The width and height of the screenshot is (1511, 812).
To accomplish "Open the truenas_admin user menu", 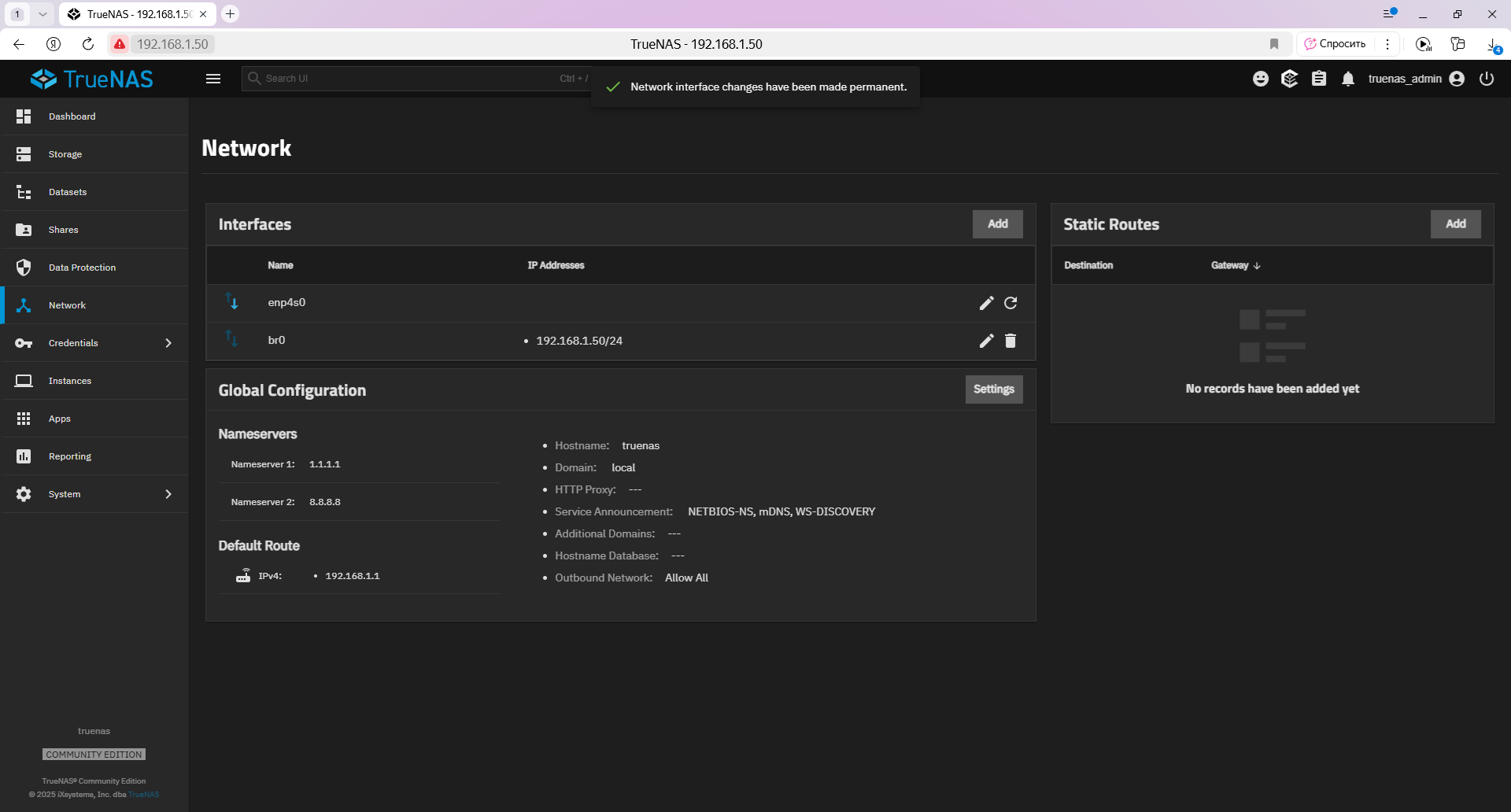I will point(1416,79).
